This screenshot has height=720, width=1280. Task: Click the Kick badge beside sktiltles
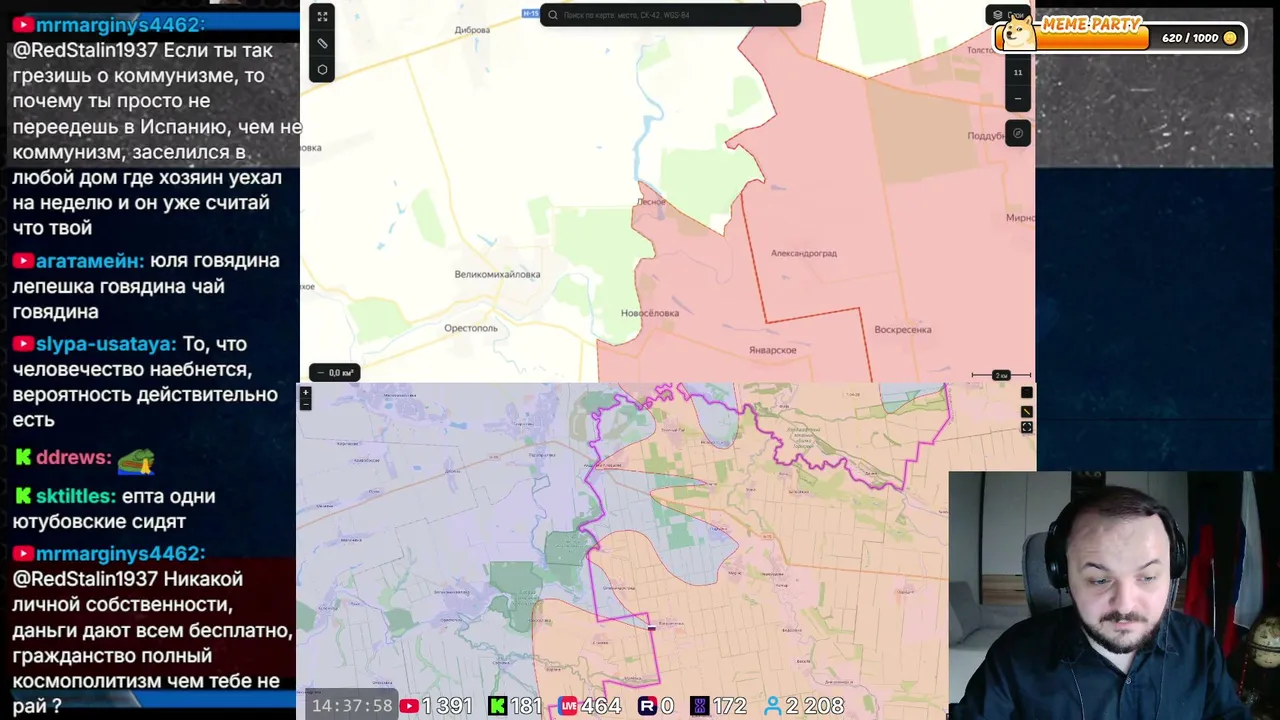23,496
